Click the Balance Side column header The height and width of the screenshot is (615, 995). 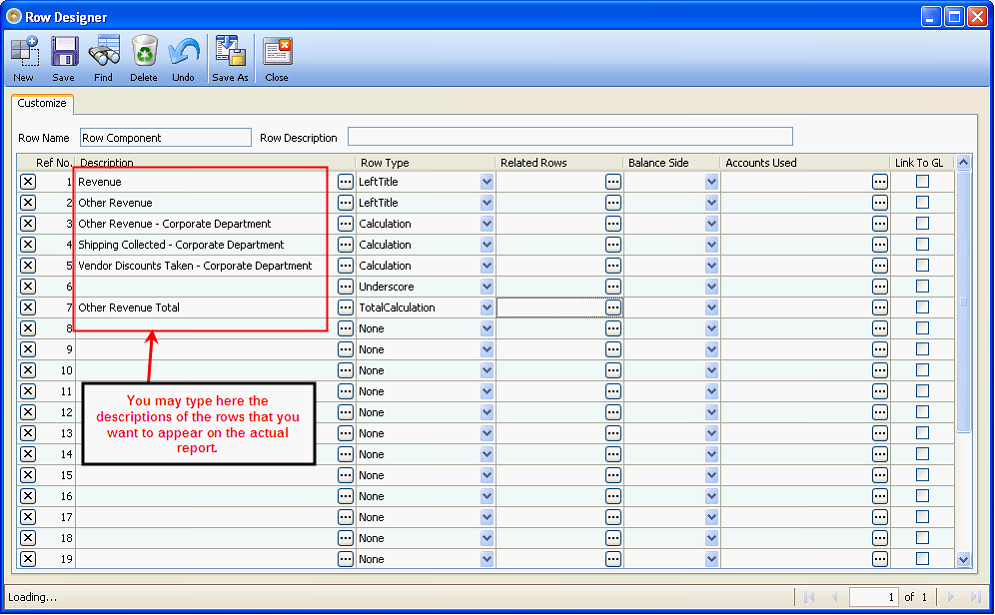671,162
